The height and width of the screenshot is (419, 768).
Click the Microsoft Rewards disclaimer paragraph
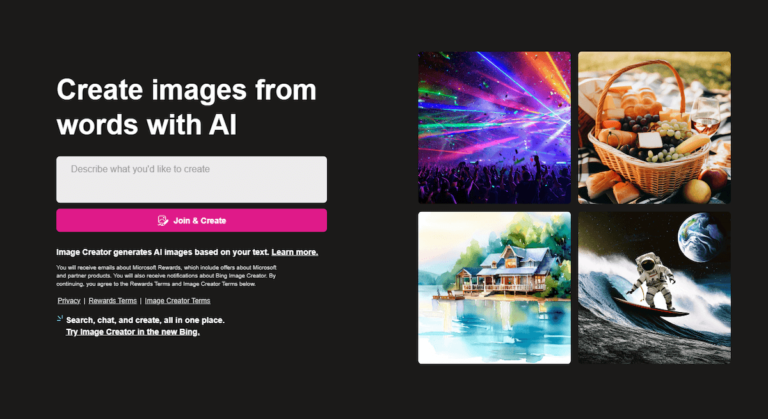167,275
